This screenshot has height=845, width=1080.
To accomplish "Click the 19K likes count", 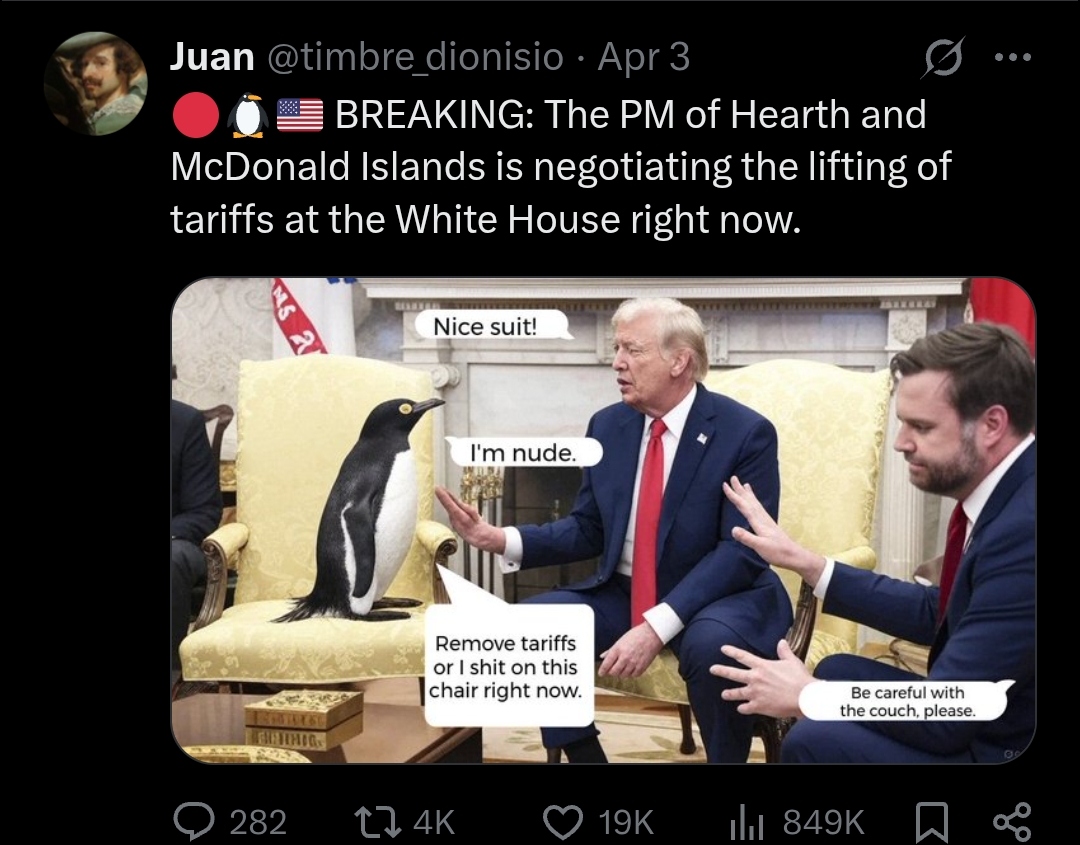I will click(625, 822).
